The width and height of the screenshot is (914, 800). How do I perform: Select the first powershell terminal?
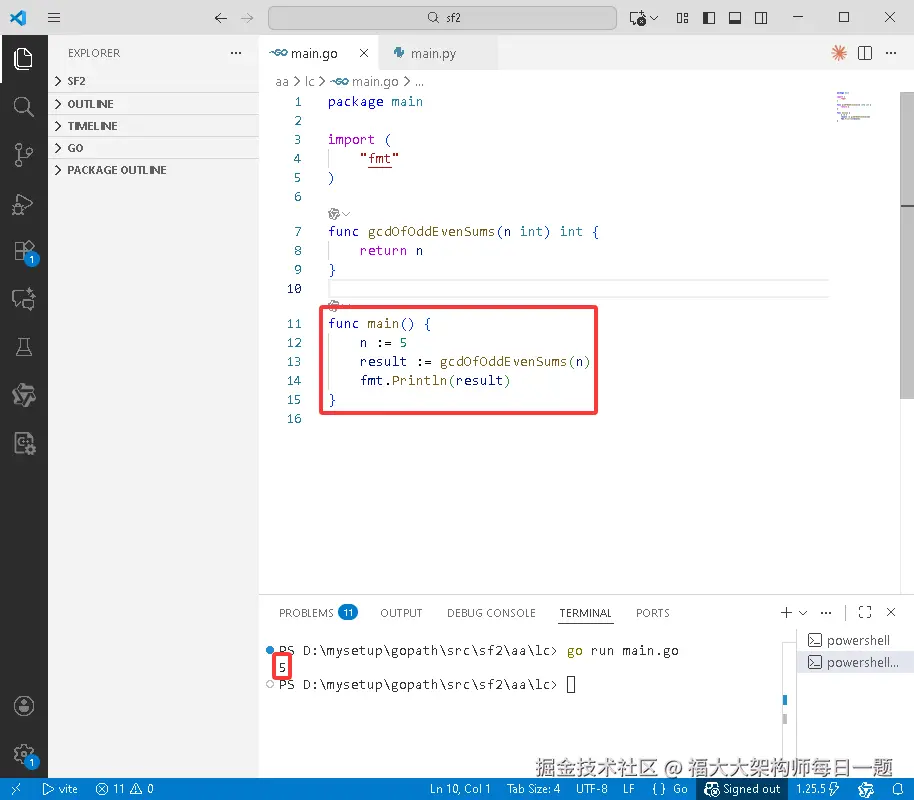point(855,640)
